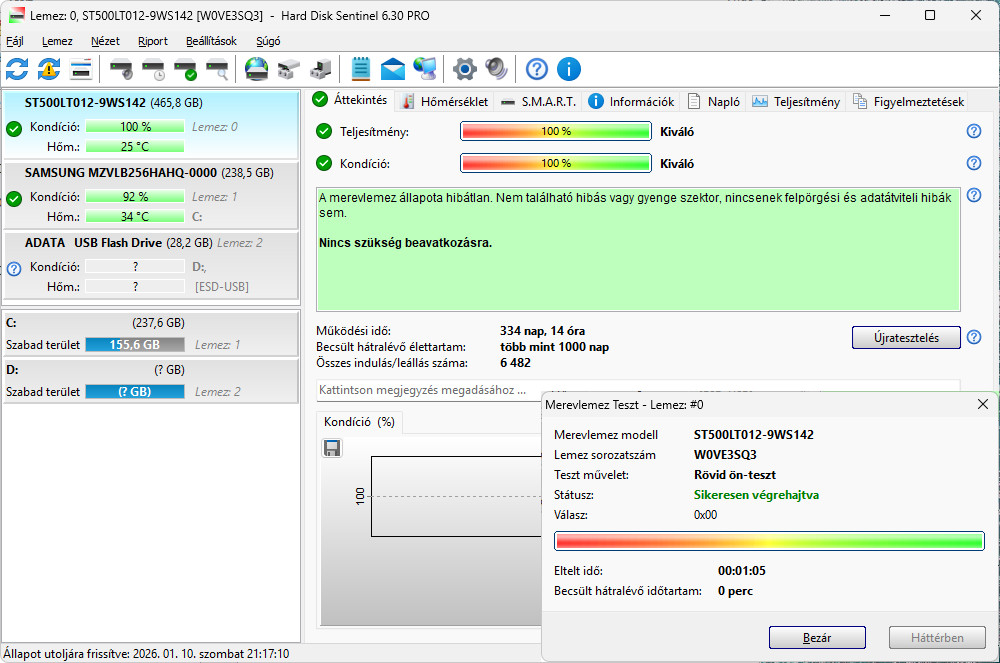Click the save floppy icon above chart
1000x663 pixels.
coord(332,448)
